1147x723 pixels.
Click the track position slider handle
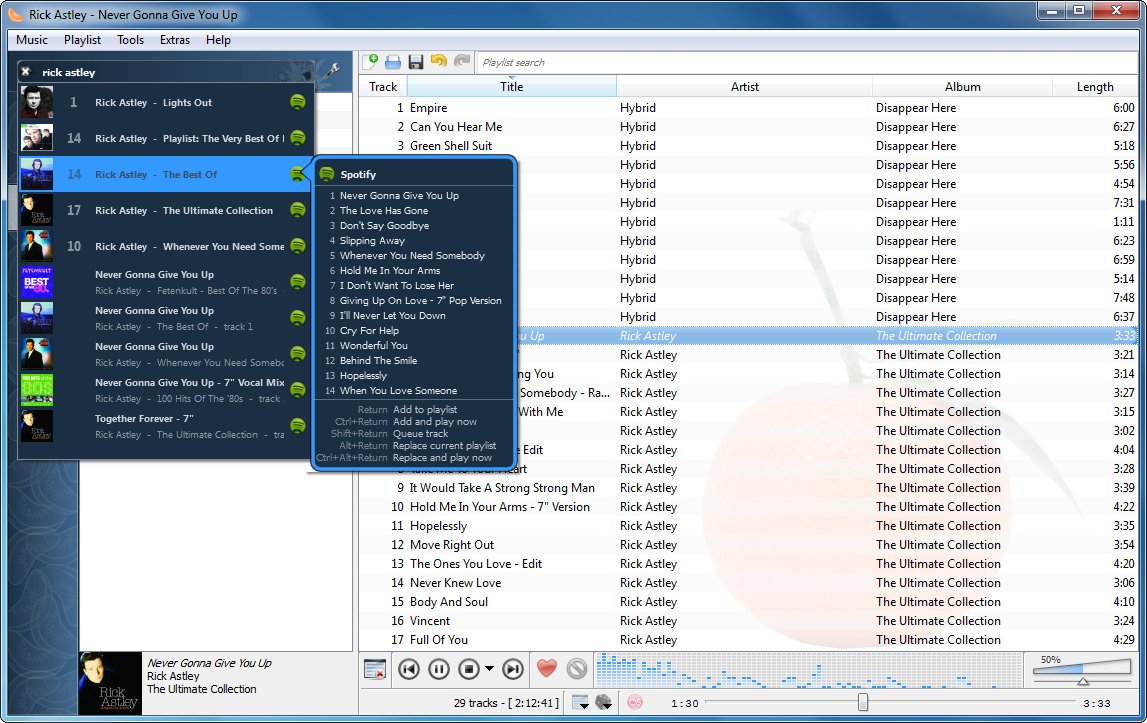tap(863, 703)
